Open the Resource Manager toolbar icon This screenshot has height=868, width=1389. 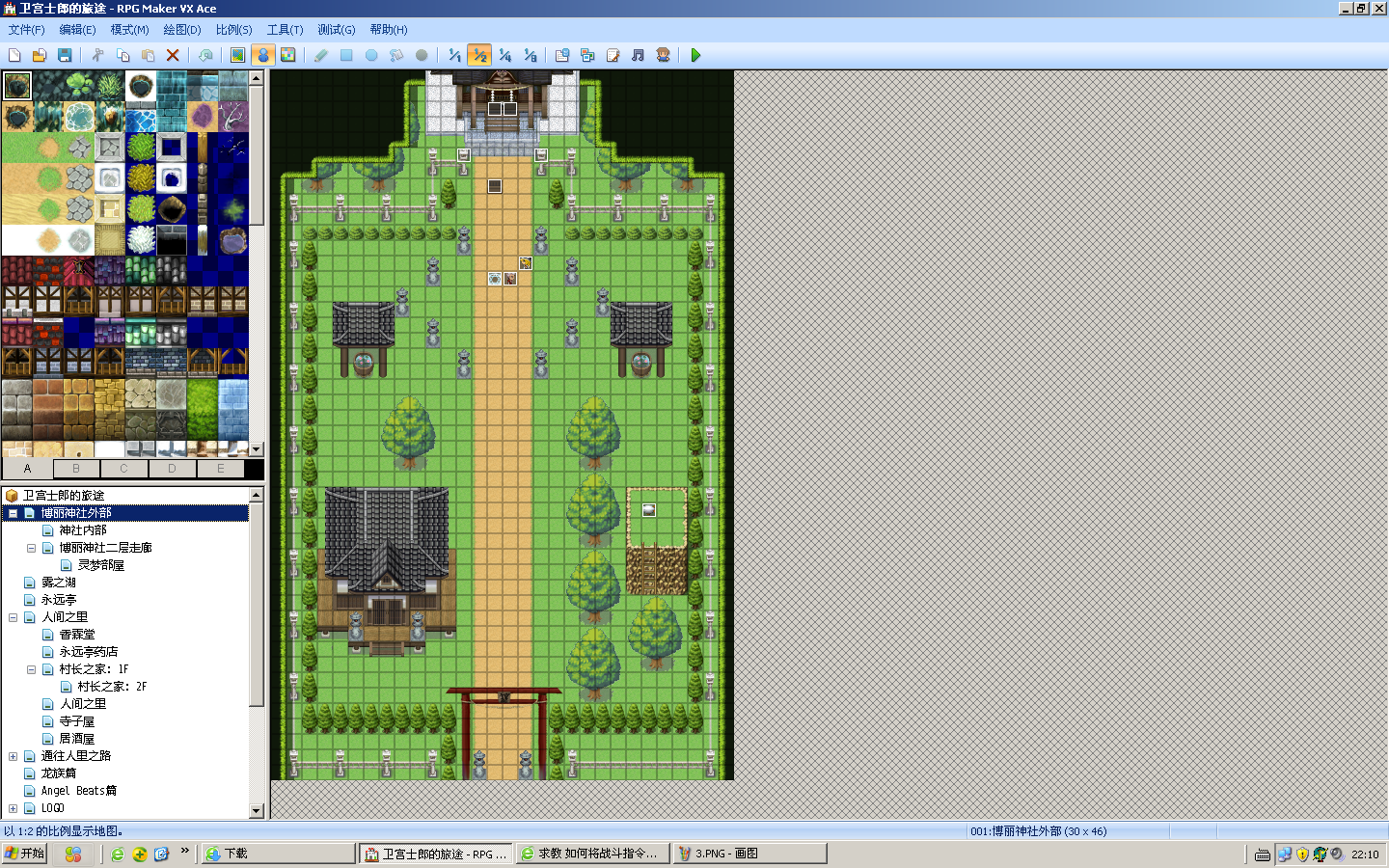coord(587,55)
